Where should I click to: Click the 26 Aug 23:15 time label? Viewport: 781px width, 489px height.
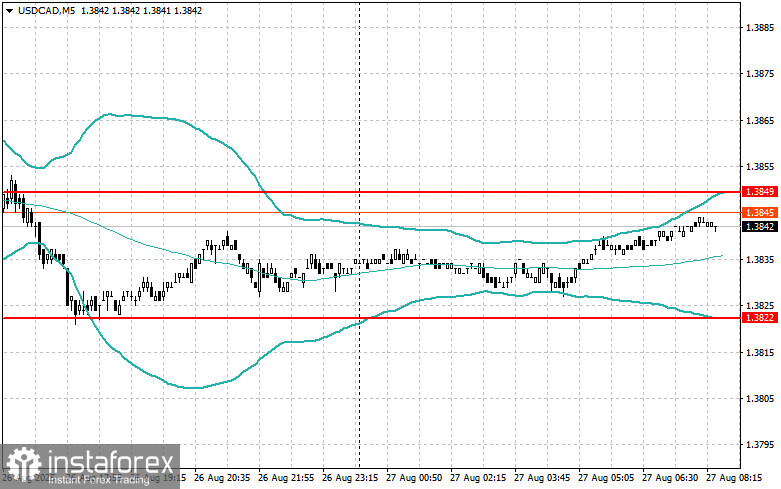click(350, 478)
